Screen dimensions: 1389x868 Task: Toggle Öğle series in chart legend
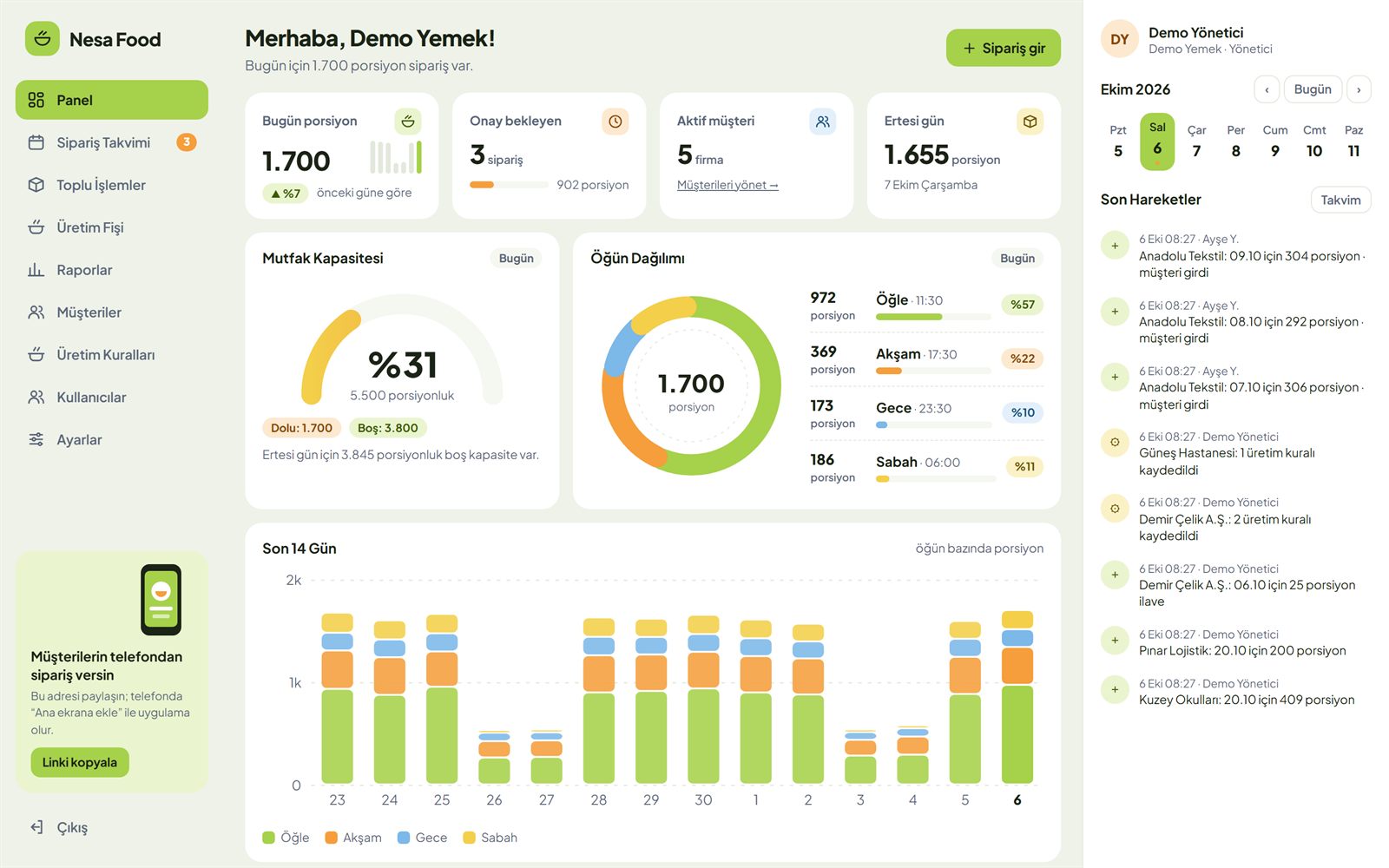tap(286, 838)
